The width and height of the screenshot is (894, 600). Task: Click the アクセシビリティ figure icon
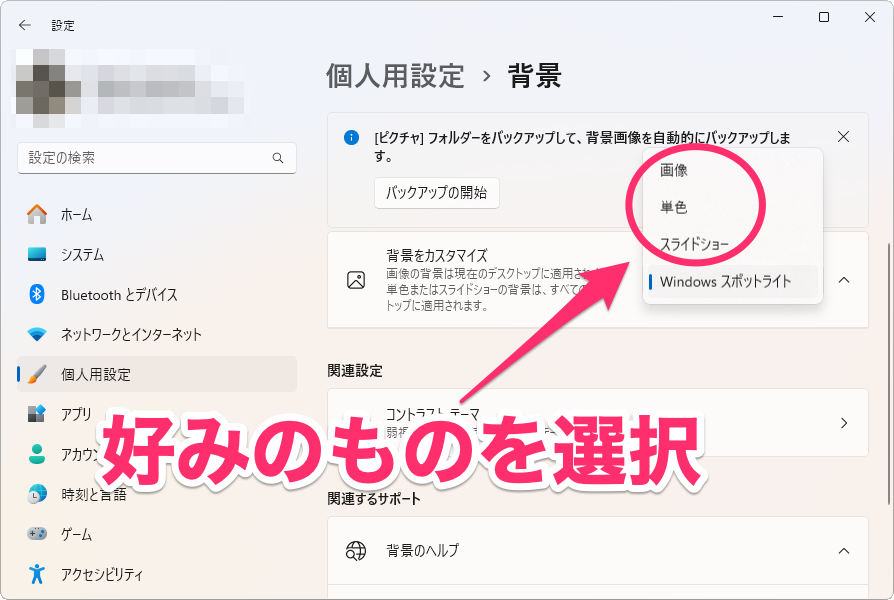pyautogui.click(x=37, y=574)
